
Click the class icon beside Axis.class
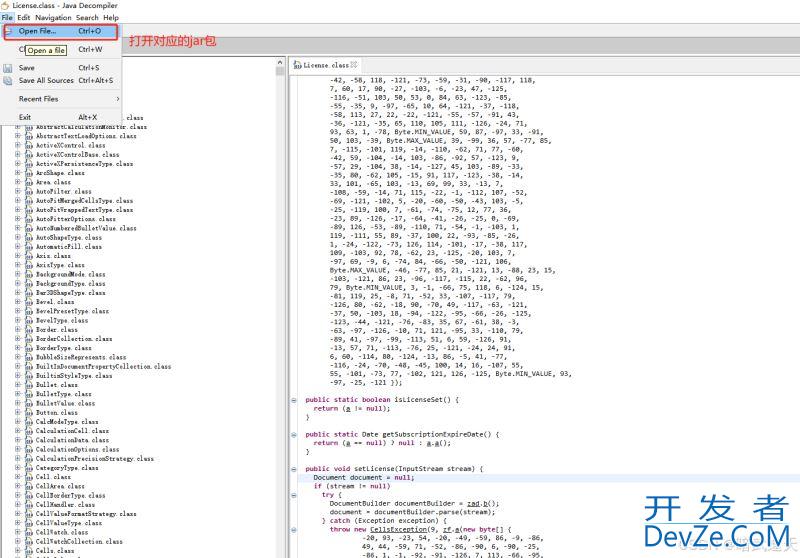coord(29,256)
